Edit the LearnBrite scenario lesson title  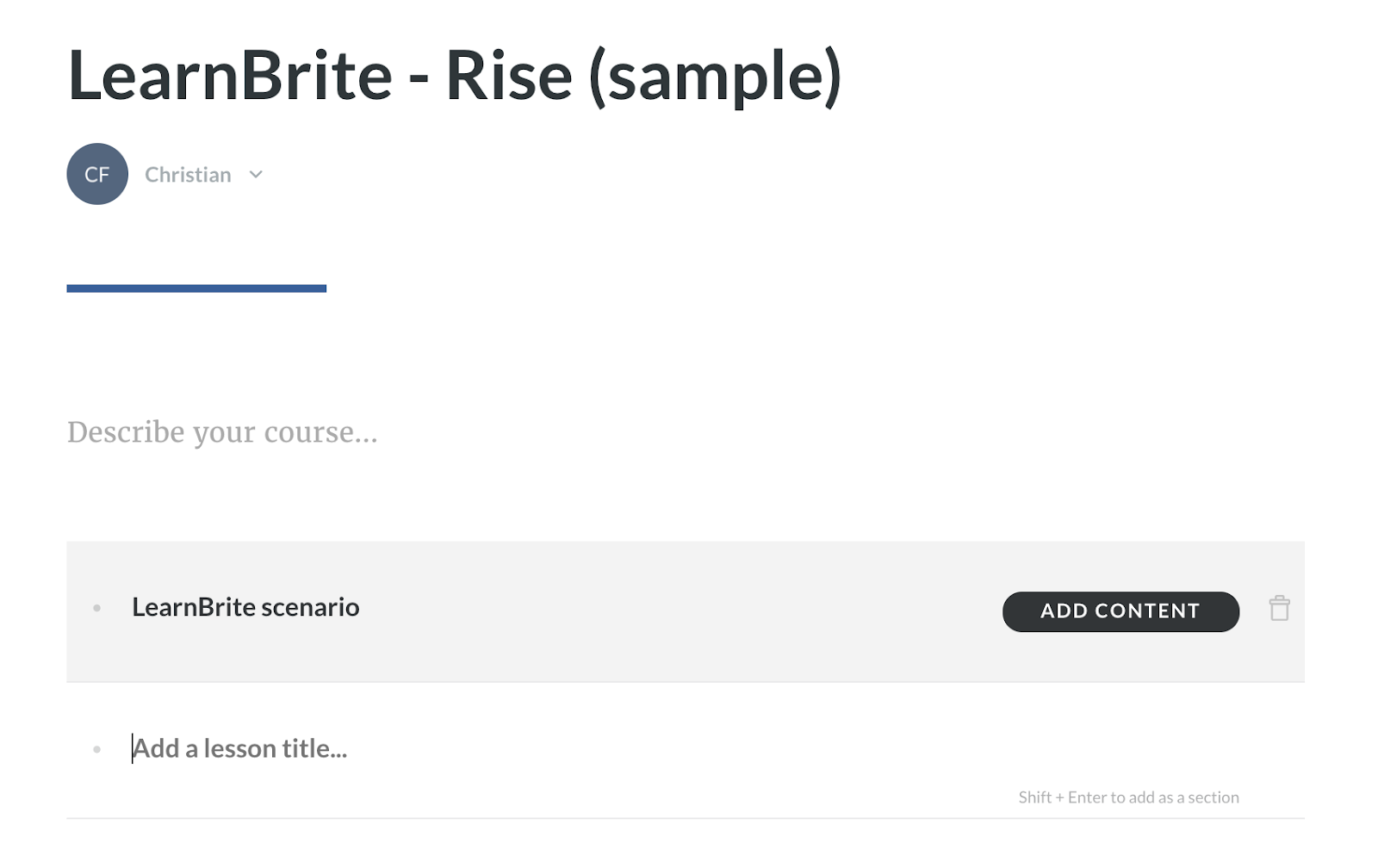coord(245,607)
